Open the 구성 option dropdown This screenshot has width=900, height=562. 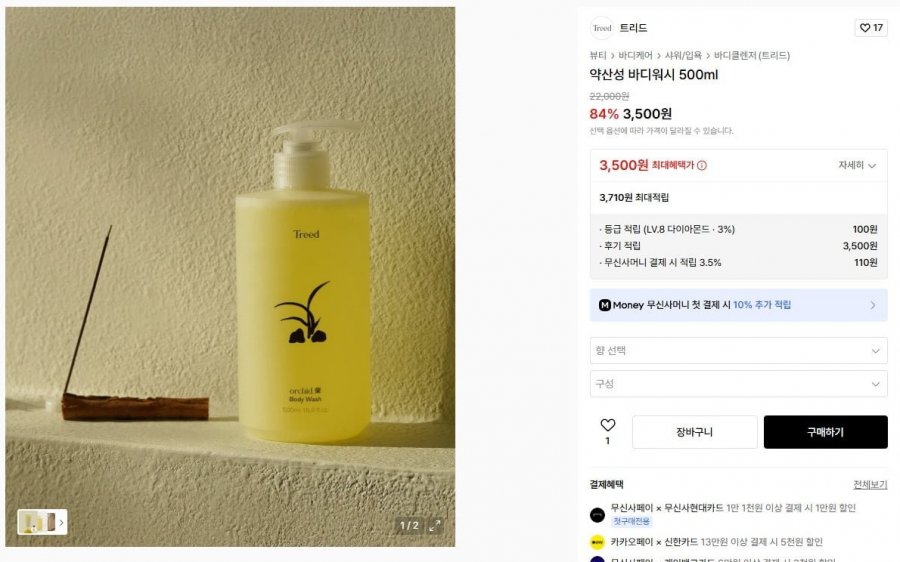pyautogui.click(x=738, y=383)
